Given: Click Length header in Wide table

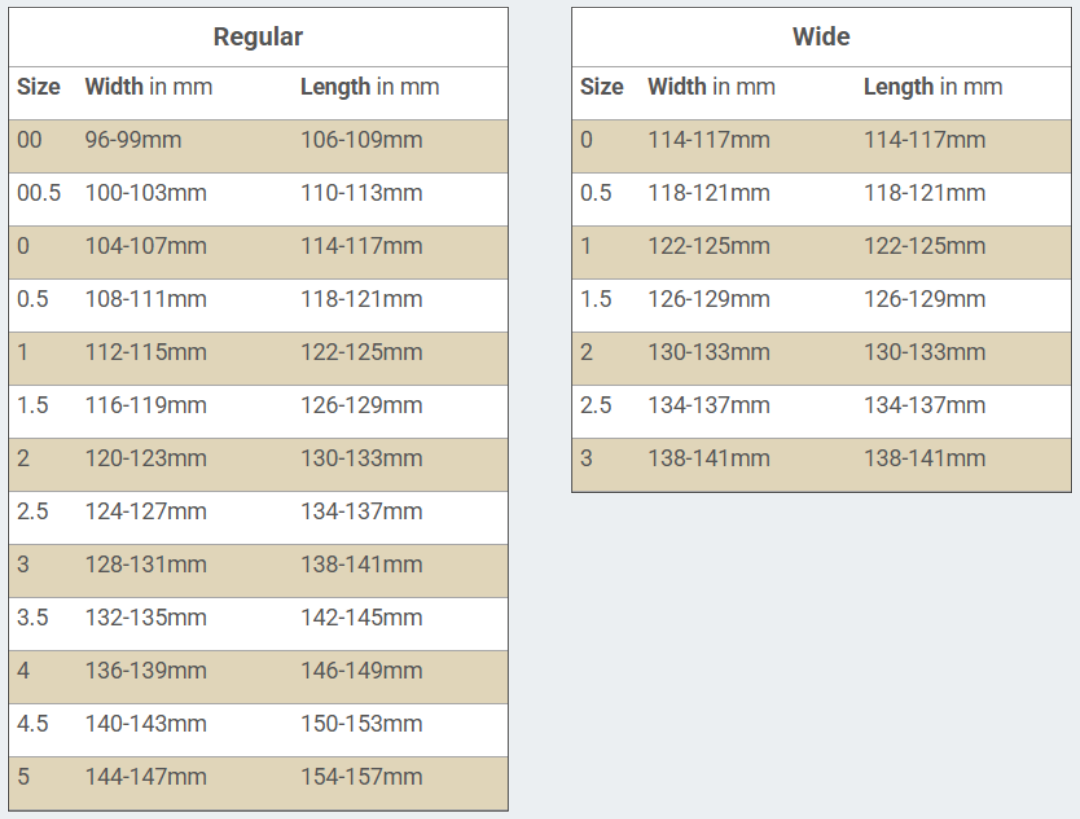Looking at the screenshot, I should [x=932, y=87].
